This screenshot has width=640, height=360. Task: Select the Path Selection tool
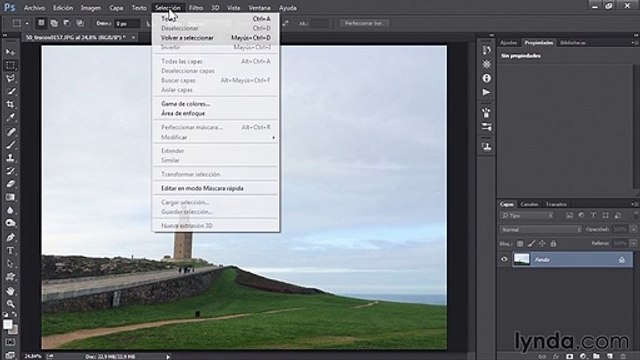(11, 263)
